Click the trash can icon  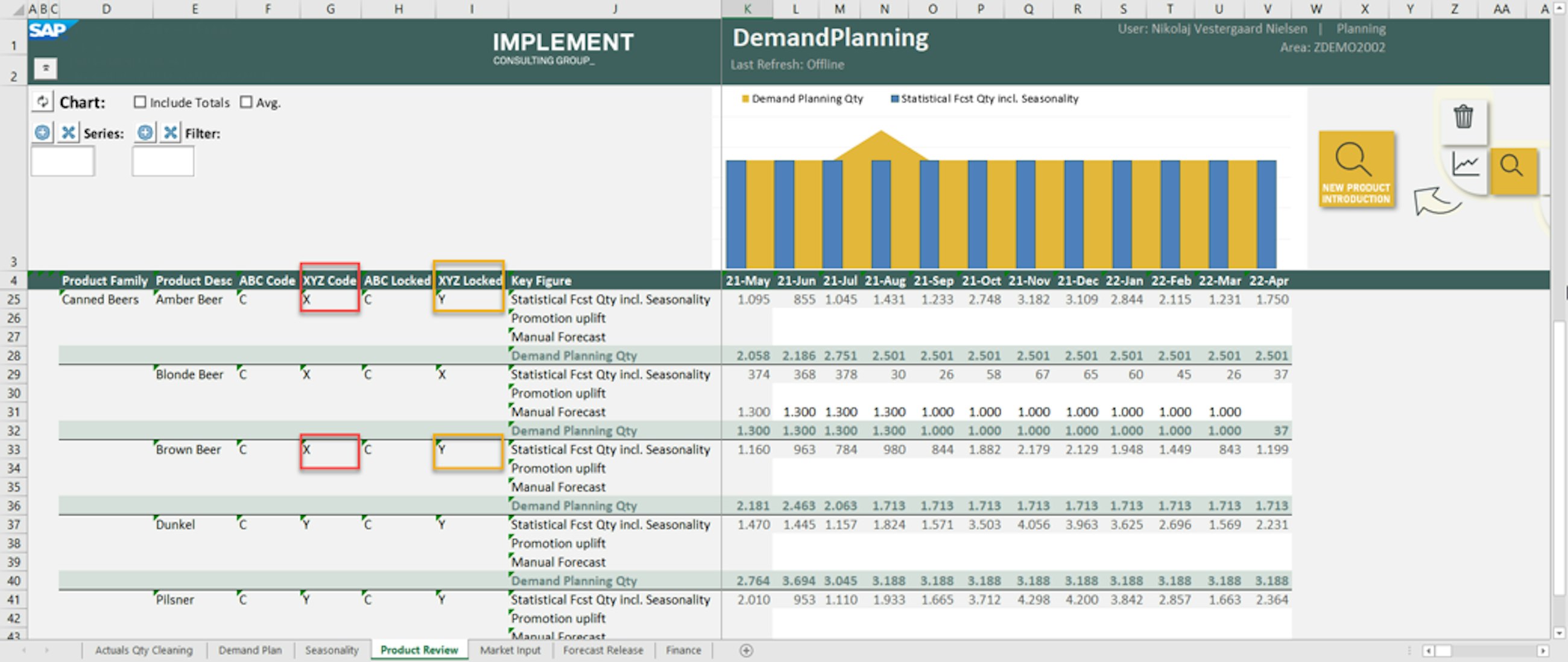(x=1463, y=117)
